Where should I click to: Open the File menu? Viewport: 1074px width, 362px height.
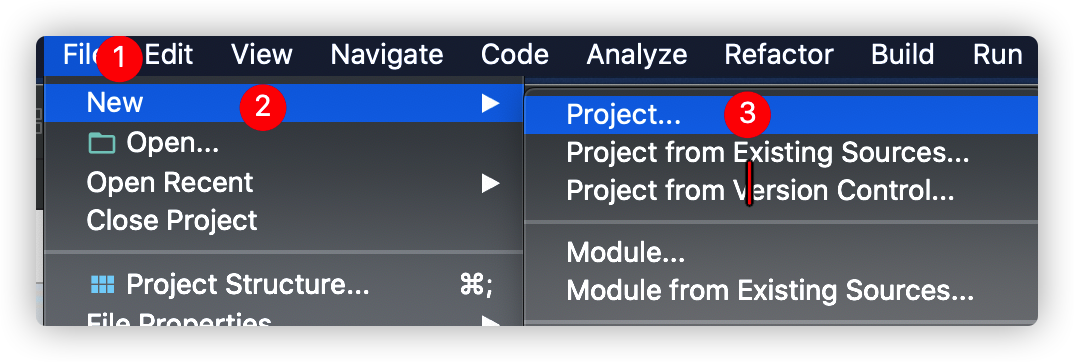click(x=82, y=55)
